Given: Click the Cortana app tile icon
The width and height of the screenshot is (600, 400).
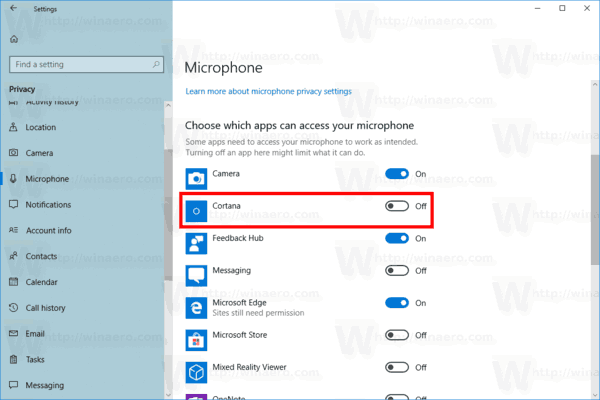Looking at the screenshot, I should click(196, 211).
